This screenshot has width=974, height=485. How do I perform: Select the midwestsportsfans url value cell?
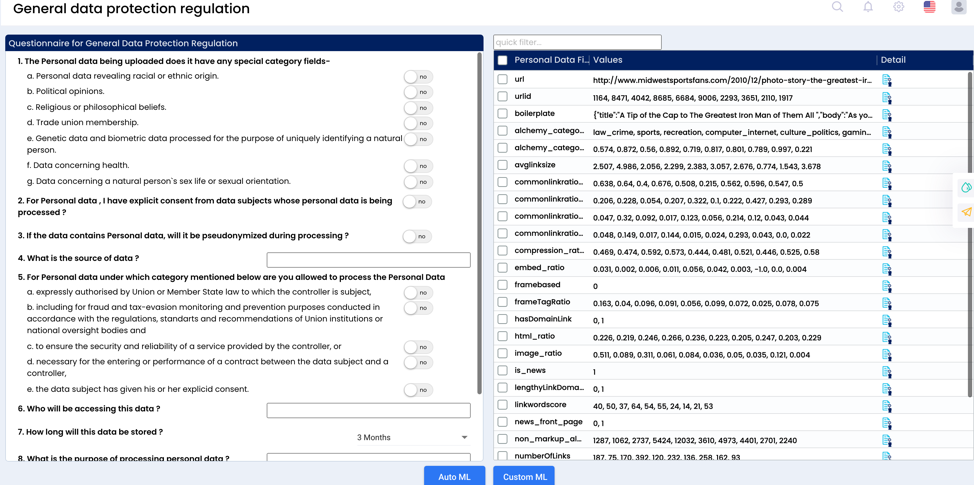pyautogui.click(x=733, y=80)
